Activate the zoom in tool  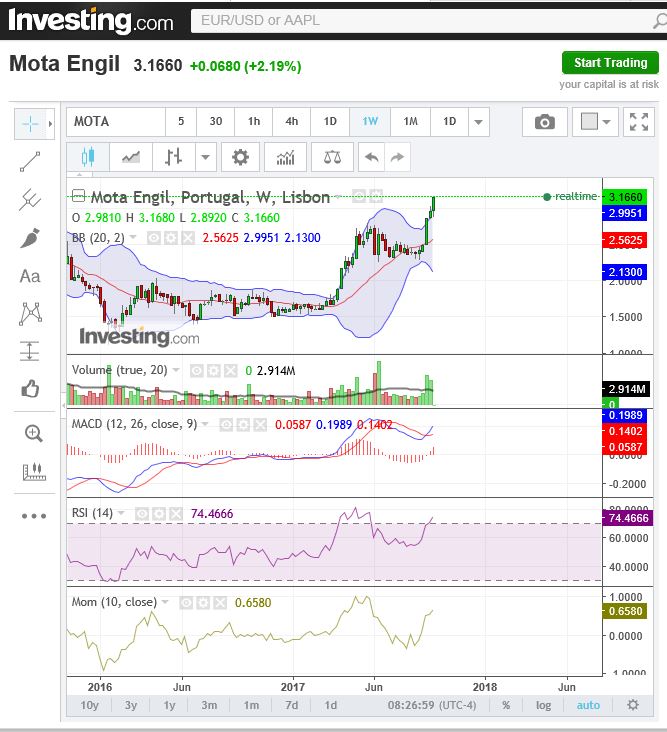click(34, 433)
